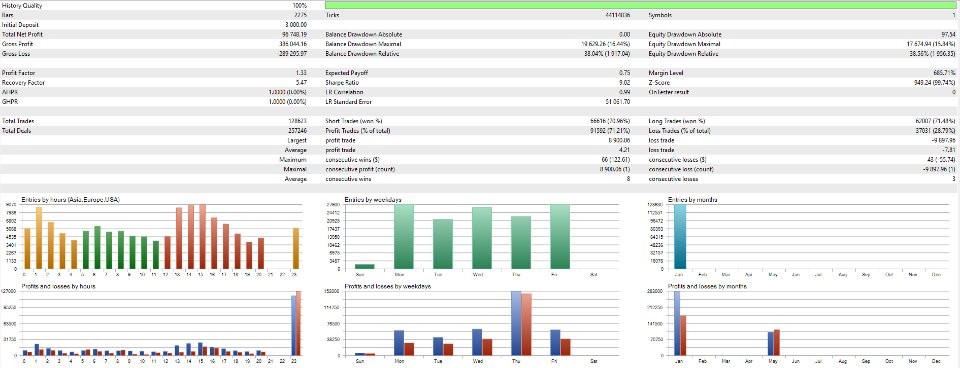
Task: Click the red May bar in monthly profits chart
Action: pos(778,342)
